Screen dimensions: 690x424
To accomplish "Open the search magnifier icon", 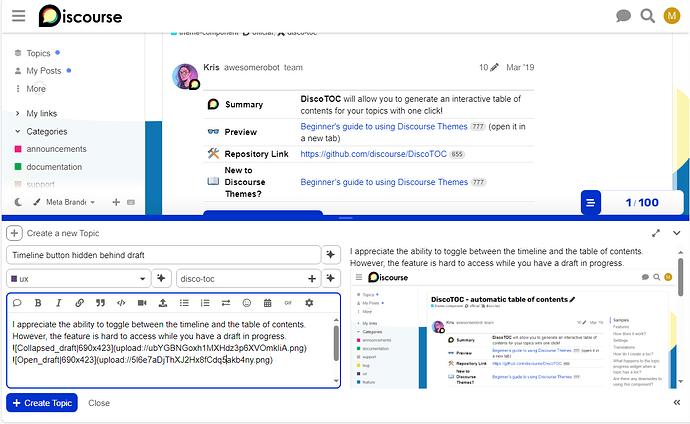I will pos(647,16).
